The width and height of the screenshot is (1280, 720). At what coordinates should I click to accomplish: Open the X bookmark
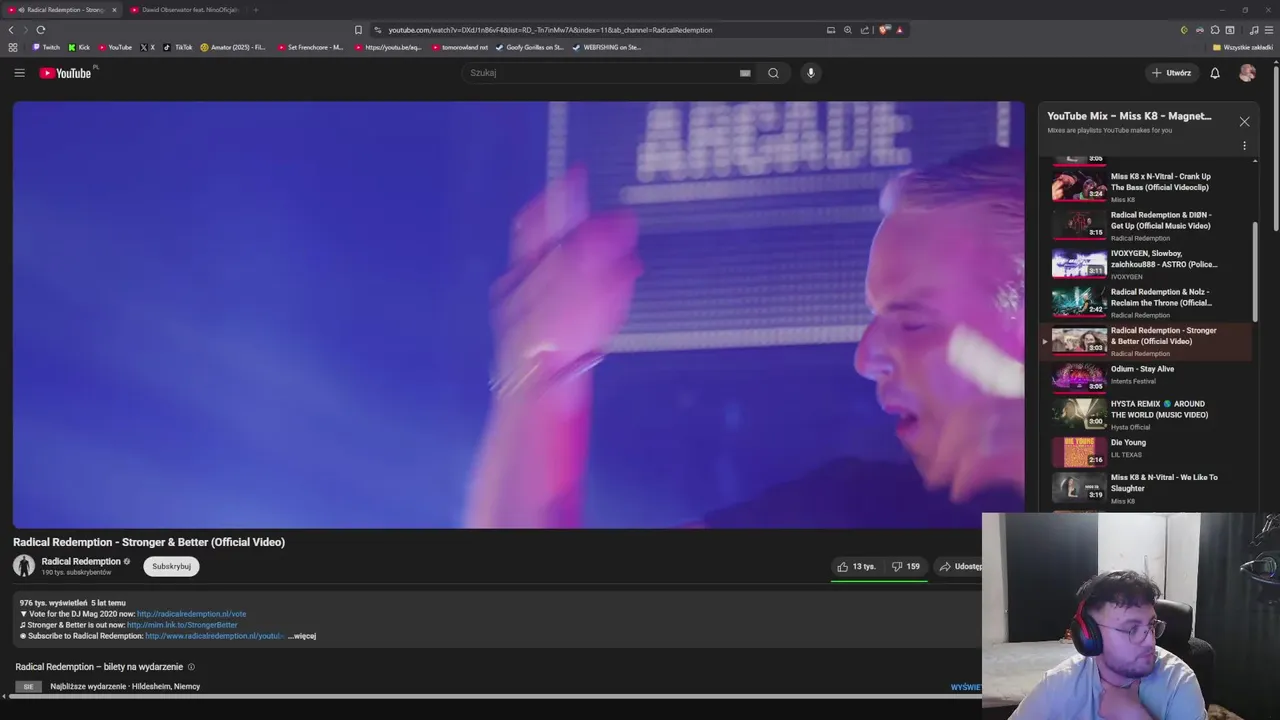148,47
